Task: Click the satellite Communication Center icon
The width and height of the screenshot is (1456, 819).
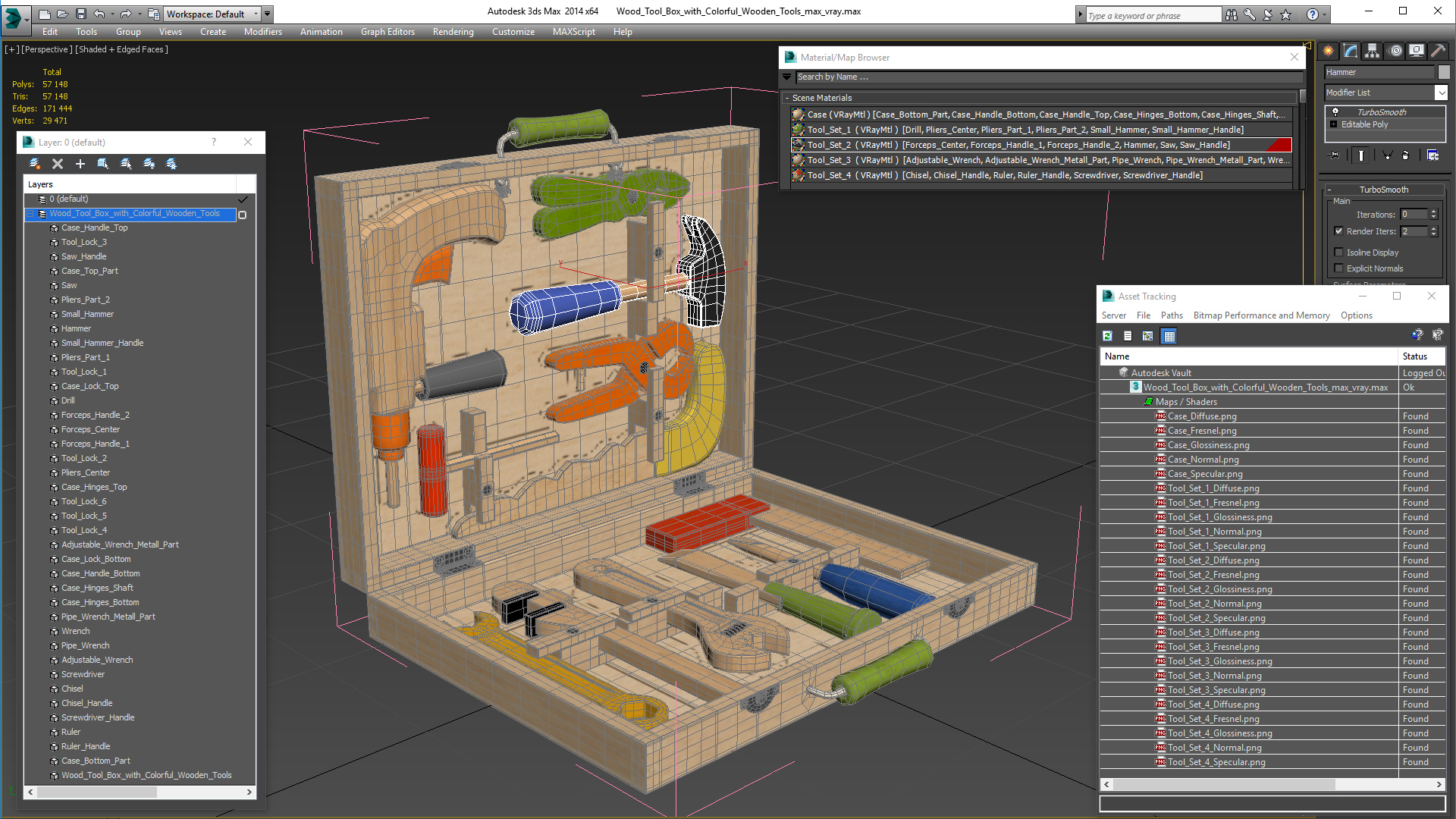Action: click(x=1268, y=14)
